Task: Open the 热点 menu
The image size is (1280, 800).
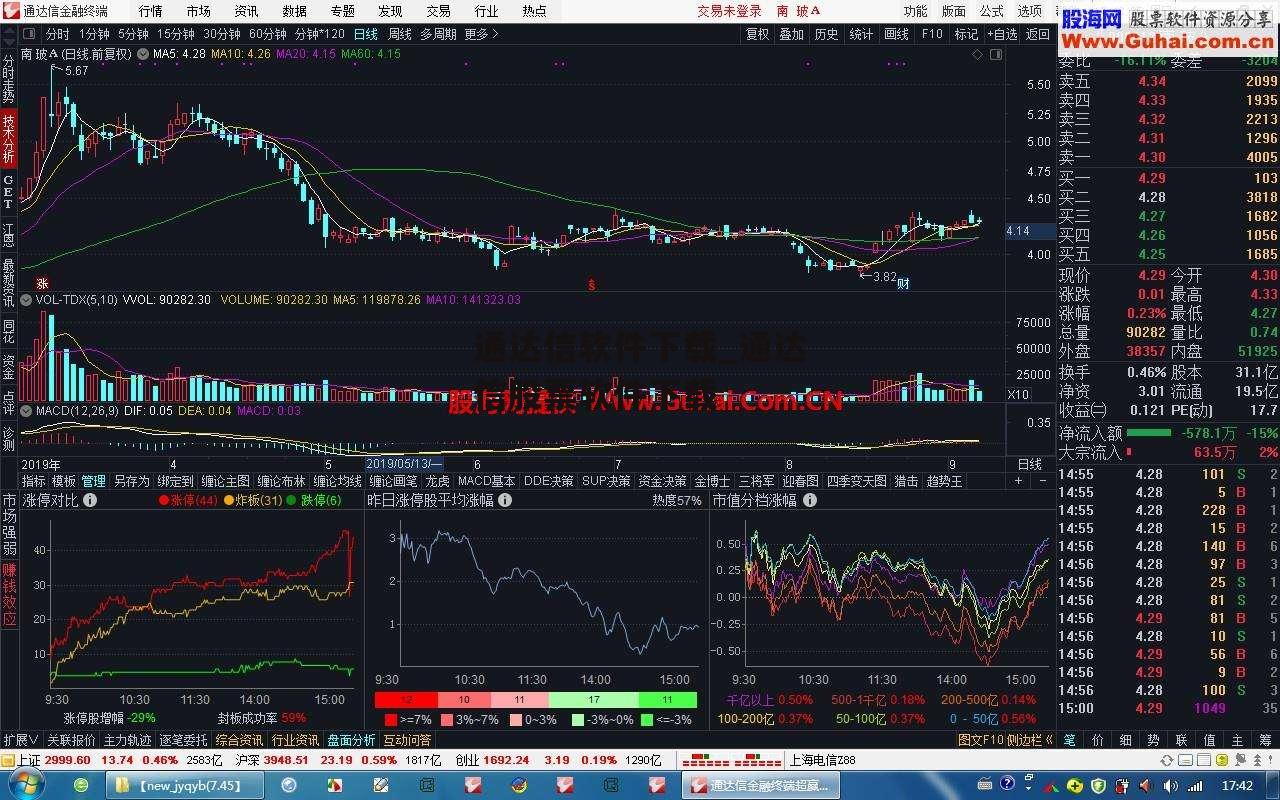Action: pyautogui.click(x=534, y=11)
